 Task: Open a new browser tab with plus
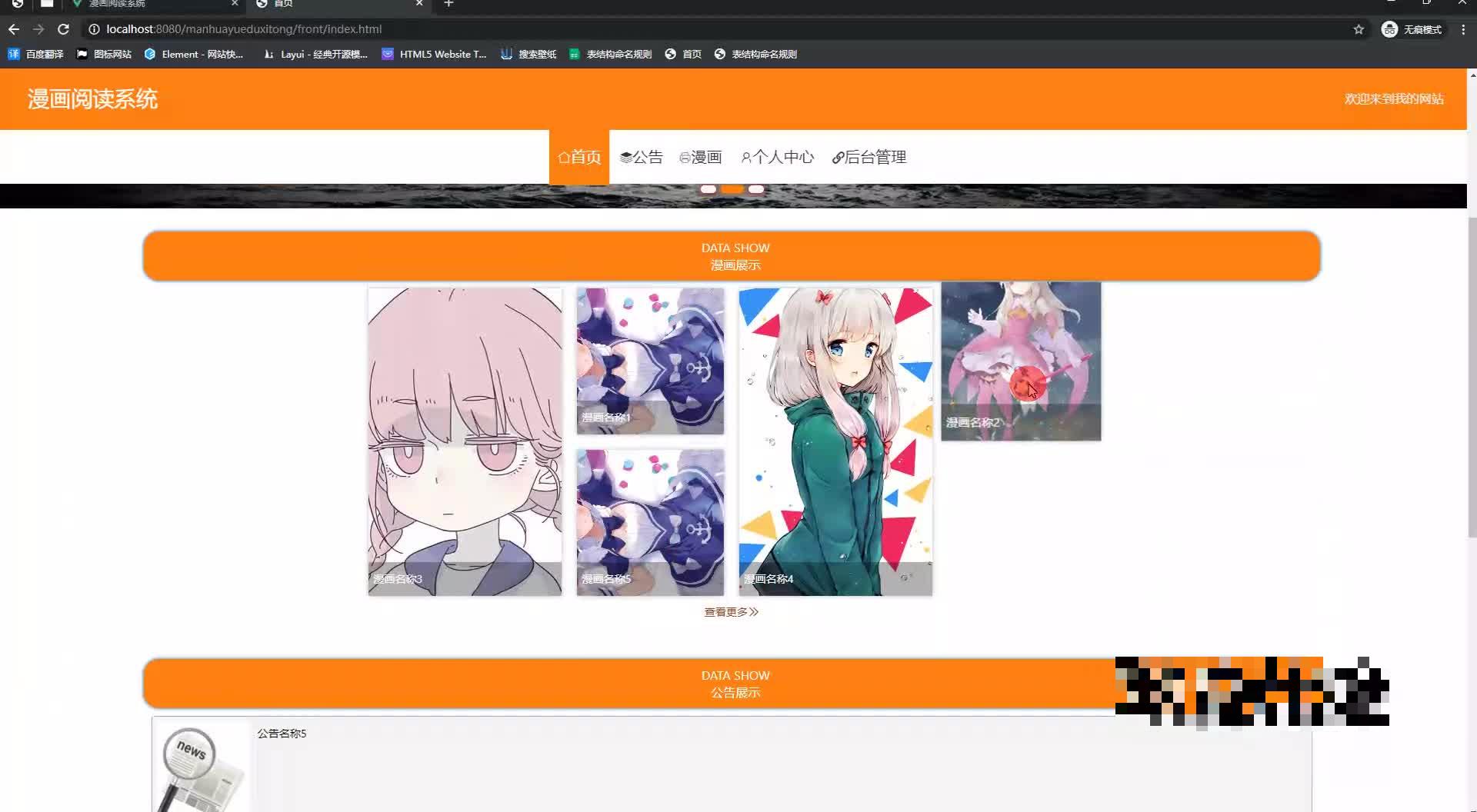[x=448, y=4]
